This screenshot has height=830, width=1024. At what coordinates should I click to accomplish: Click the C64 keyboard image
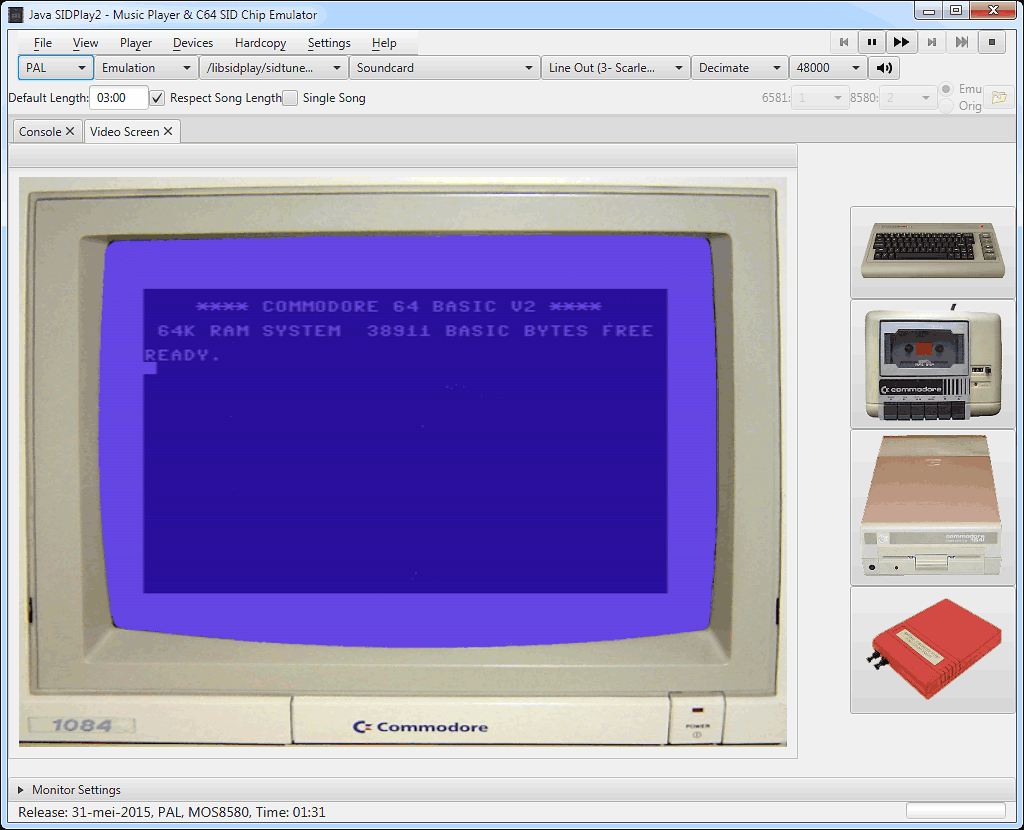click(933, 252)
